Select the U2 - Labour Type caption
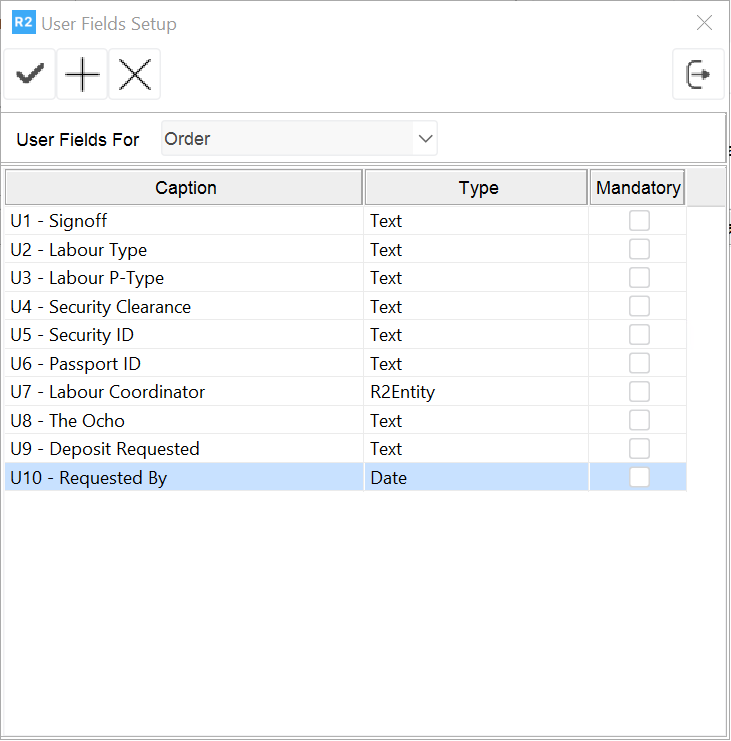The height and width of the screenshot is (741, 731). 78,250
